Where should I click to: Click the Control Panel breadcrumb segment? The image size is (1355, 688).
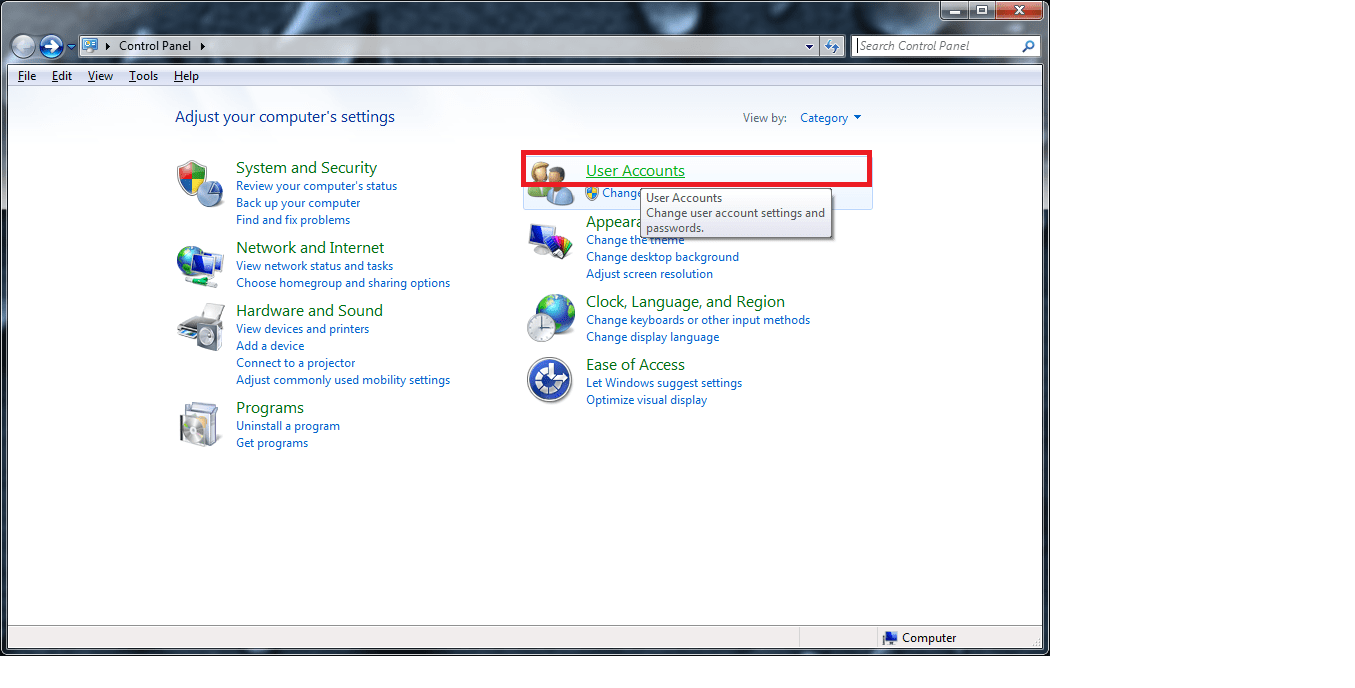point(155,46)
